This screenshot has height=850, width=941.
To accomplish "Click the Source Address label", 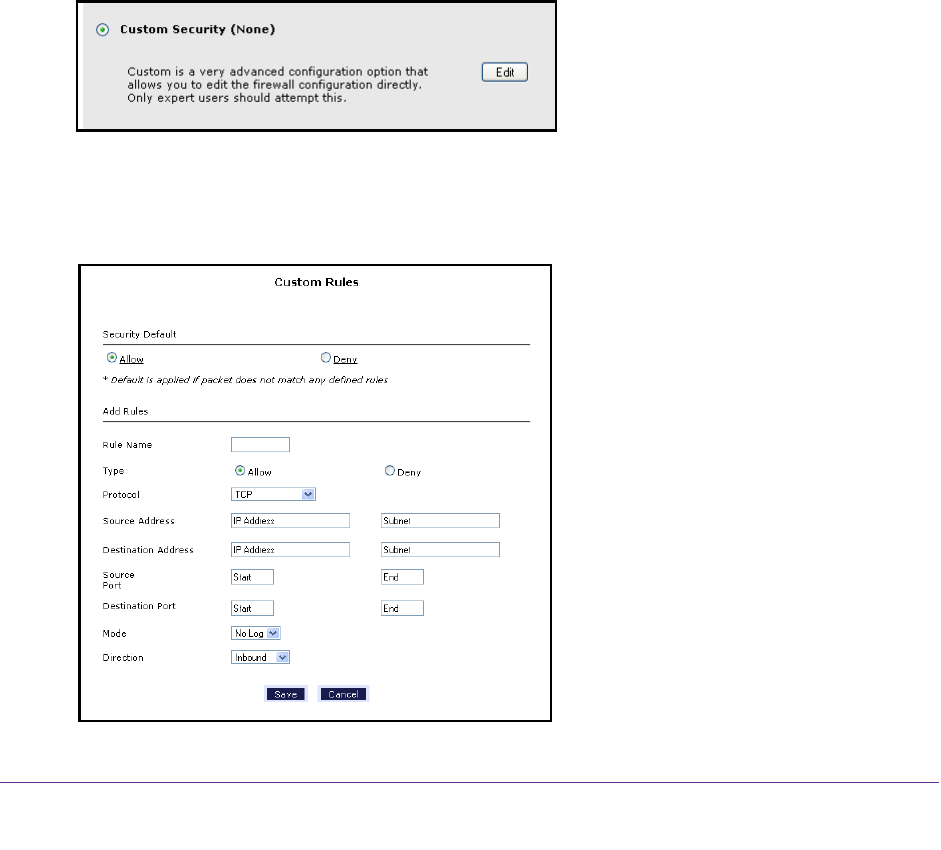I will [x=139, y=521].
